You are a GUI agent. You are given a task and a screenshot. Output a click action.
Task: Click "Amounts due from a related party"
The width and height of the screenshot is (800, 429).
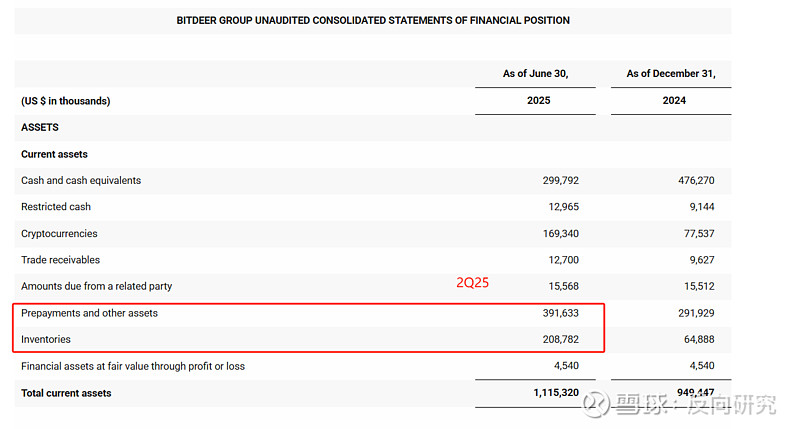pos(96,286)
